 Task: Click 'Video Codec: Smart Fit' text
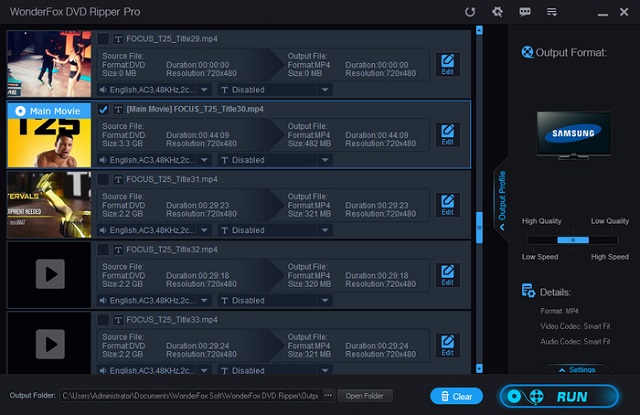[575, 326]
